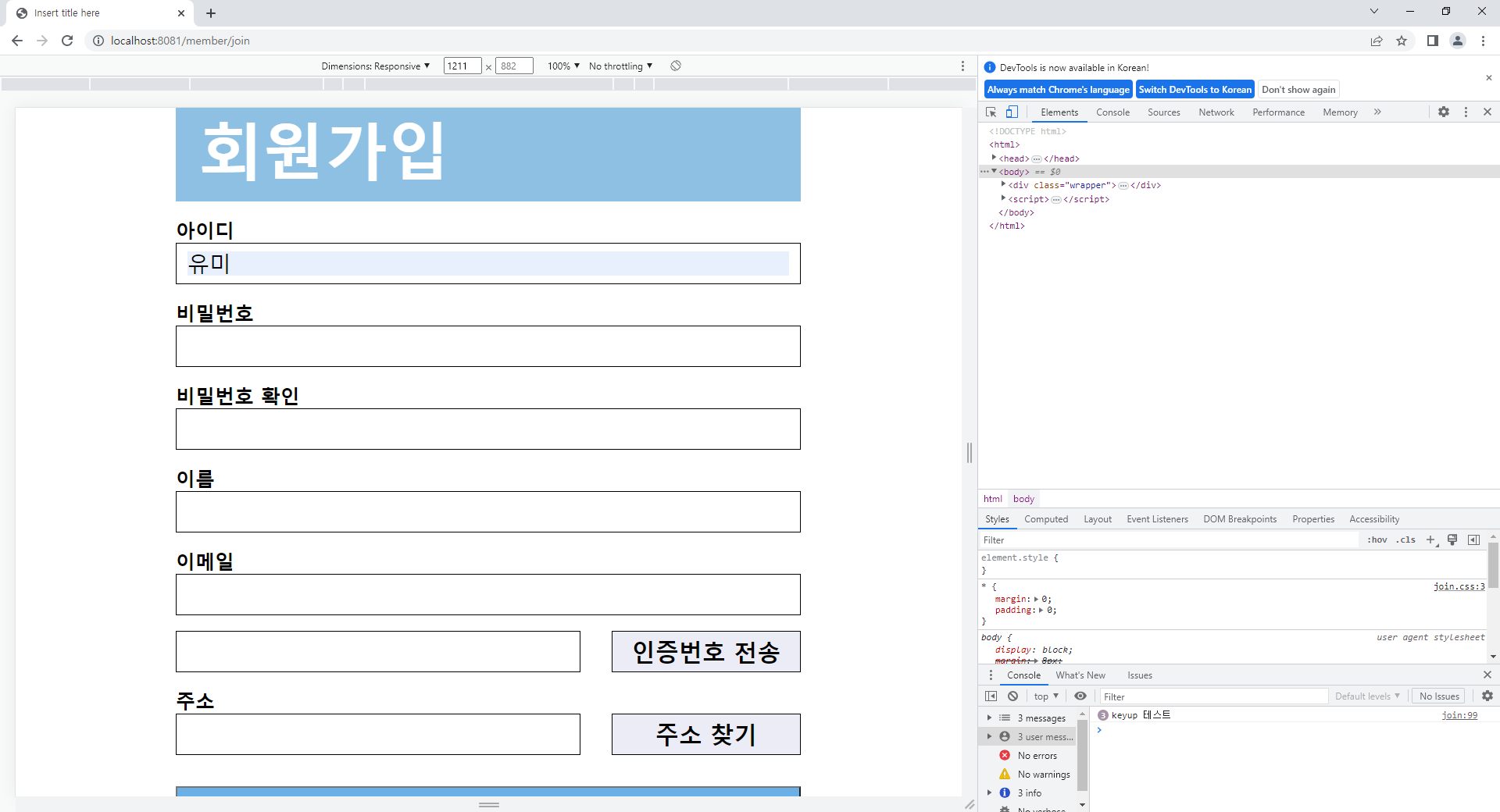Open DevTools settings gear near Memory tab
Viewport: 1500px width, 812px height.
1444,112
